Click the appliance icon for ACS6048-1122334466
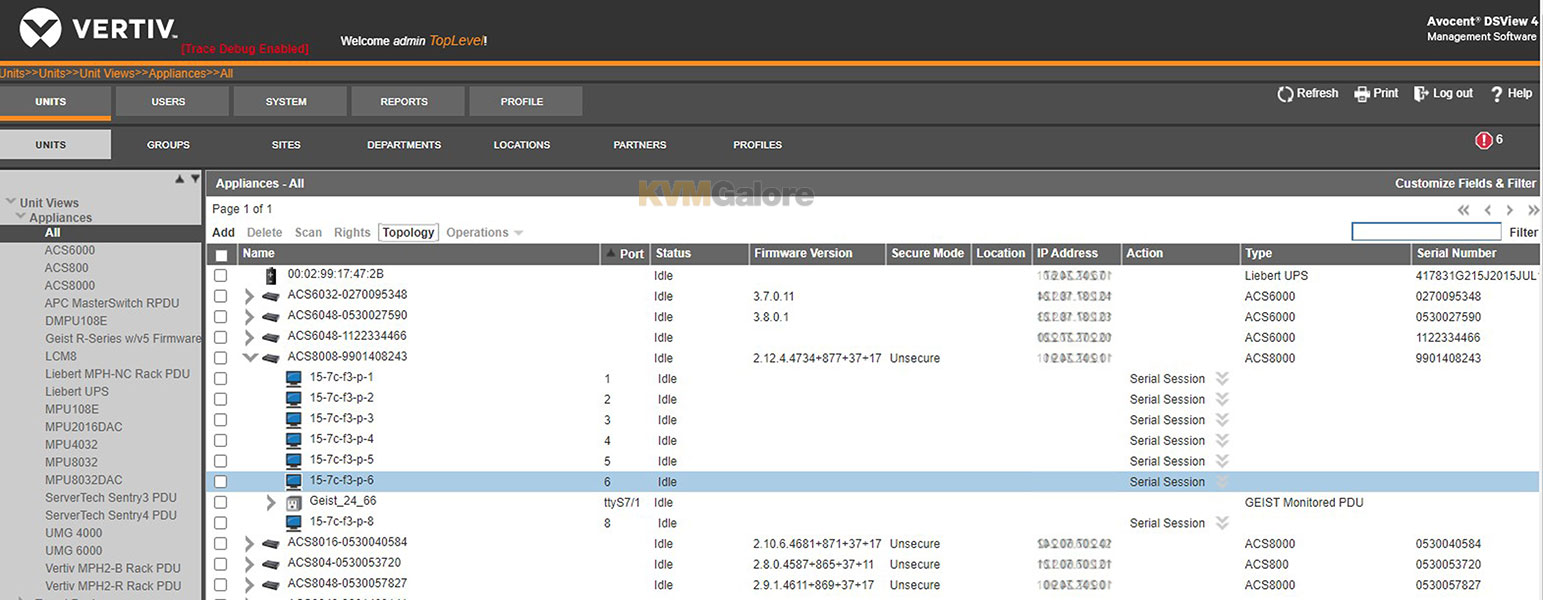 pos(270,337)
